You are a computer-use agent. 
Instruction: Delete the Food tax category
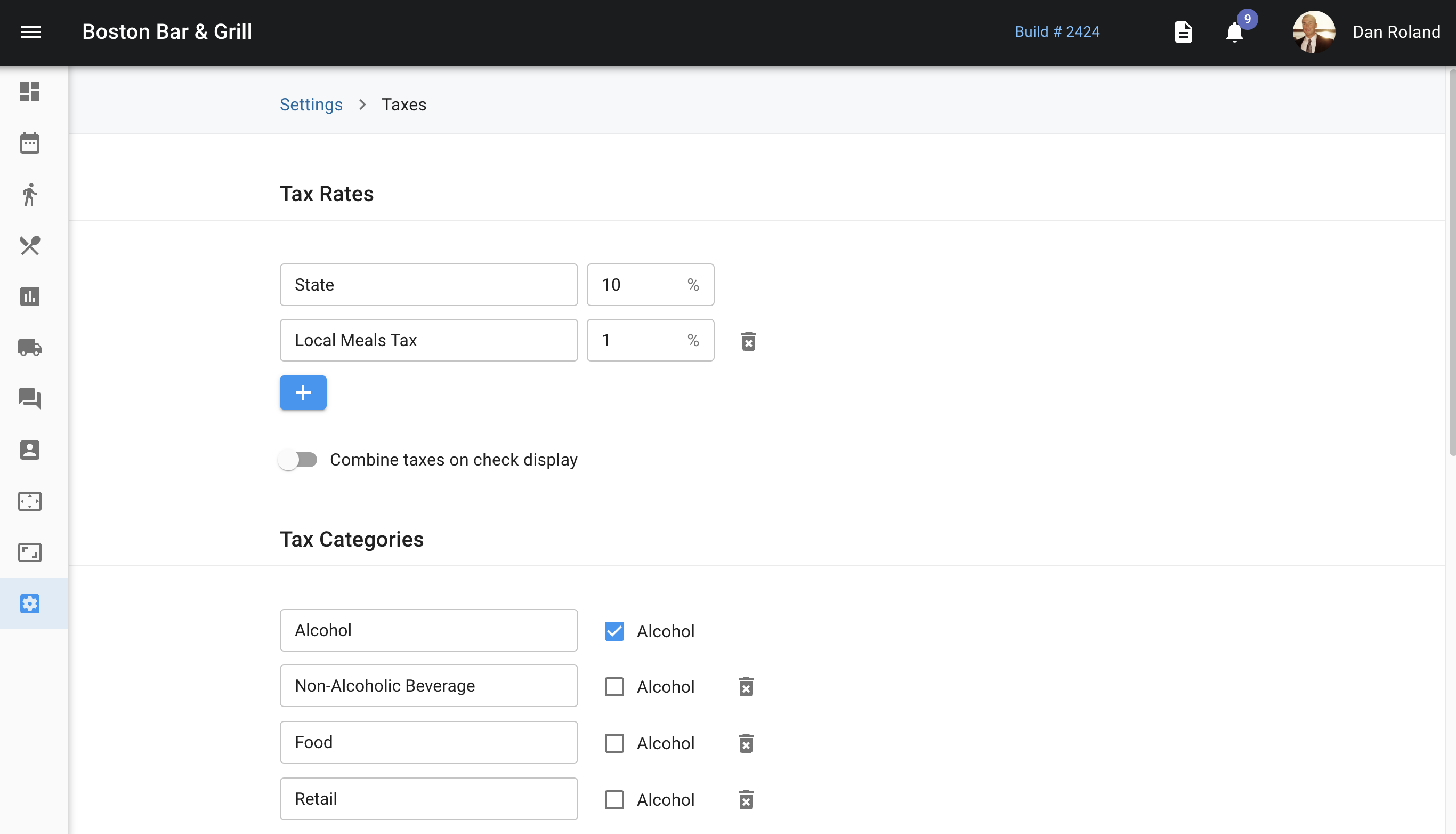(x=746, y=743)
